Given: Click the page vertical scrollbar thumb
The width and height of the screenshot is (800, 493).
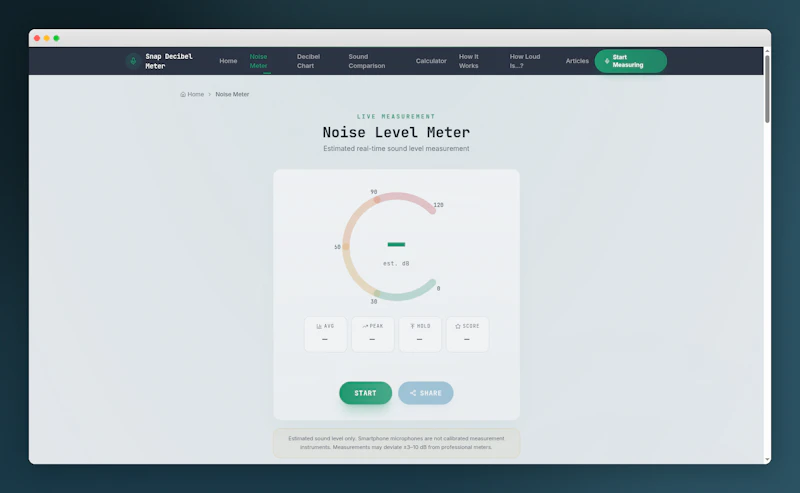Looking at the screenshot, I should 767,89.
